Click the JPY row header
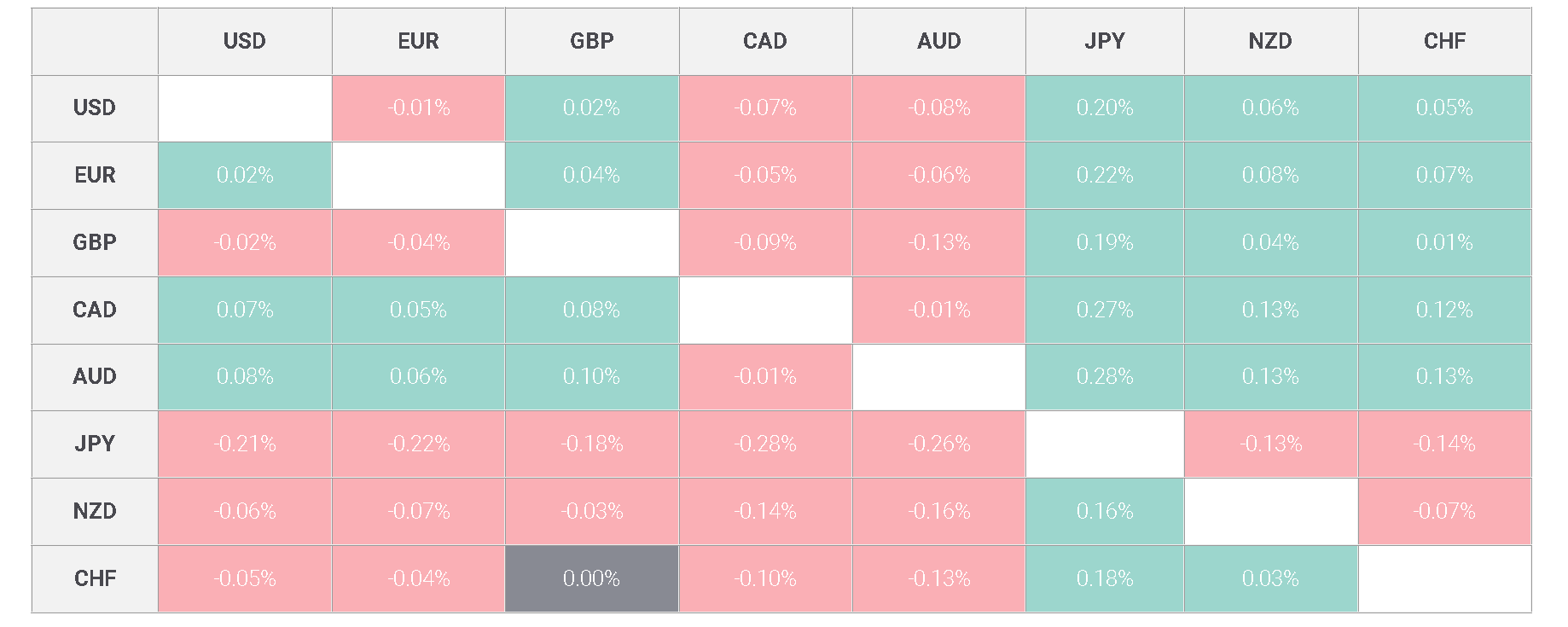 pyautogui.click(x=95, y=444)
